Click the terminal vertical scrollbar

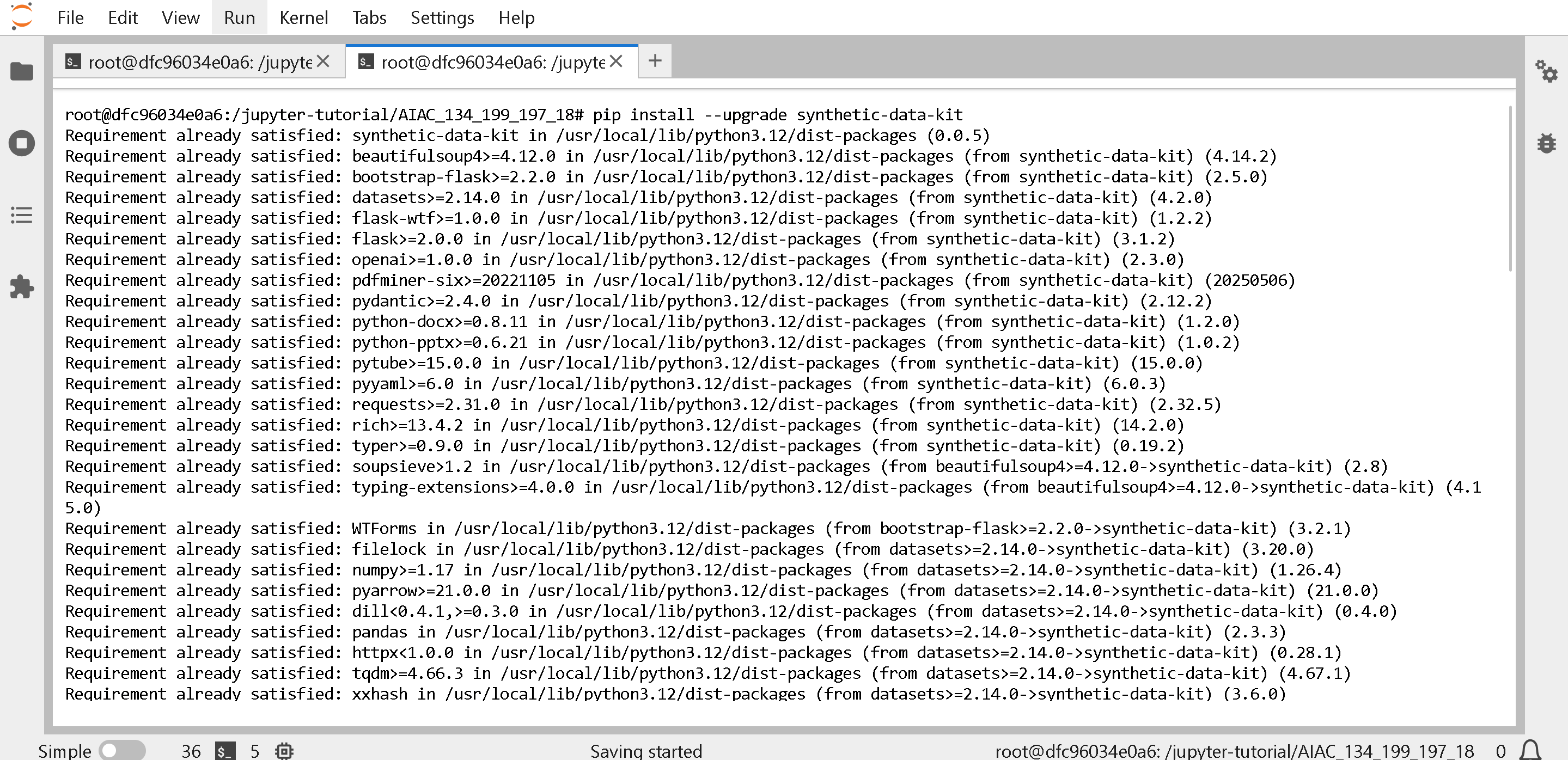pos(1510,188)
